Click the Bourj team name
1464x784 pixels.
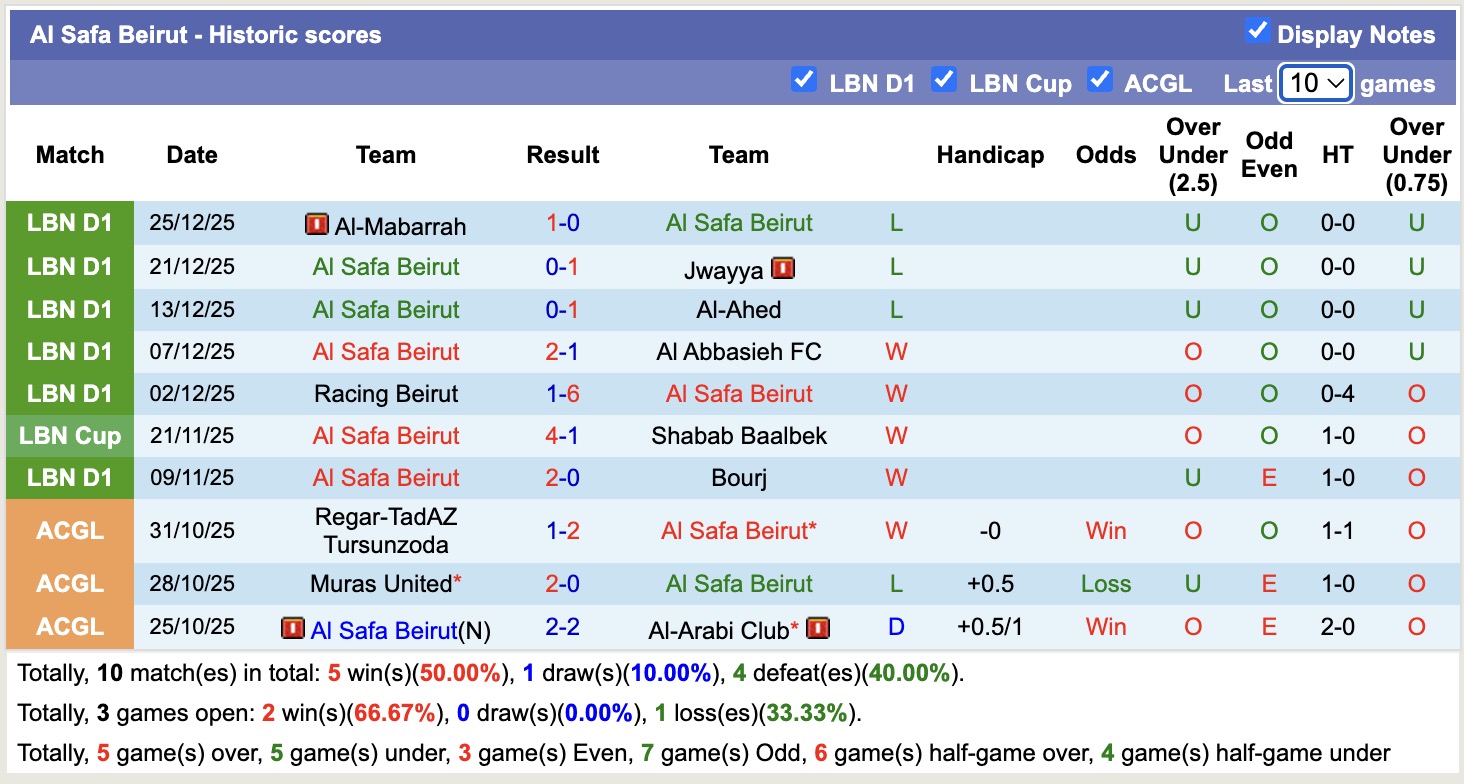pyautogui.click(x=739, y=478)
